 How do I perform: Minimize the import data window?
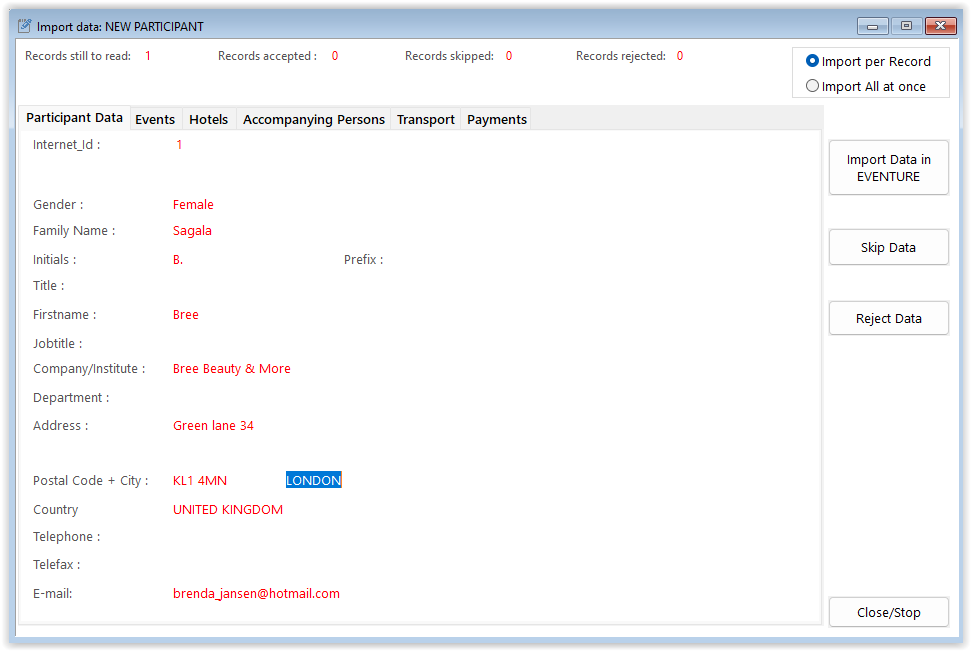click(873, 26)
